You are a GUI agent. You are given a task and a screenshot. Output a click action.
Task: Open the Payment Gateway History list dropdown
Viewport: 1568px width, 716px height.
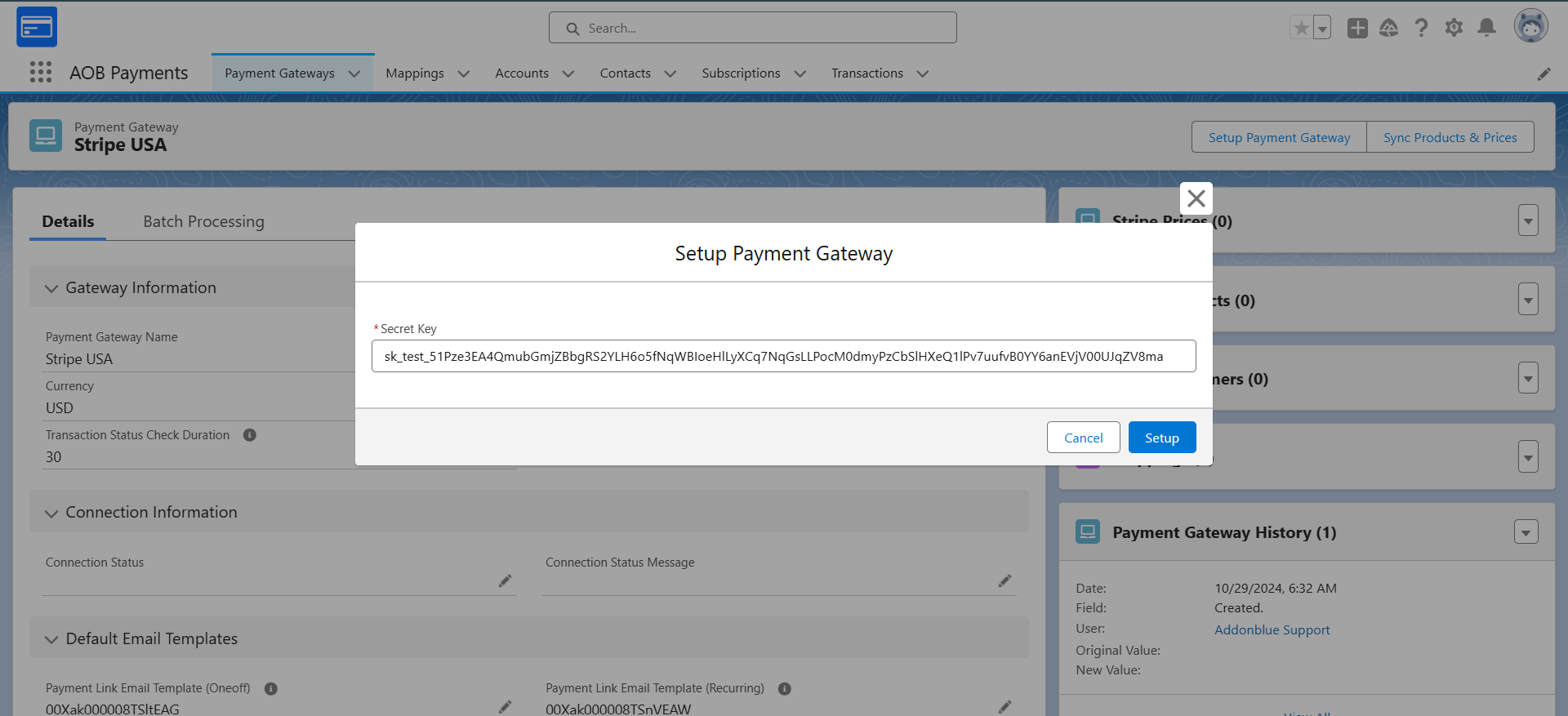[x=1526, y=532]
